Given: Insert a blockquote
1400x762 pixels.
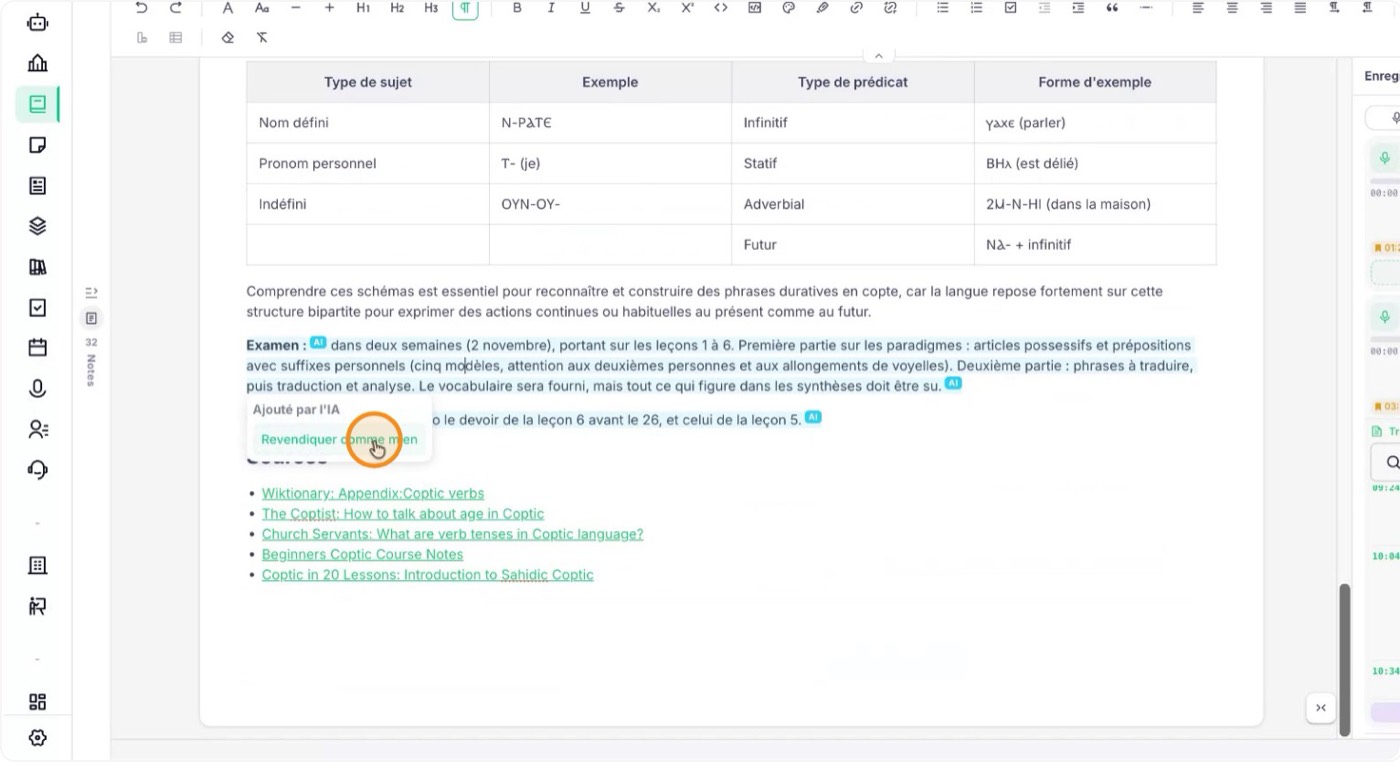Looking at the screenshot, I should click(1112, 8).
